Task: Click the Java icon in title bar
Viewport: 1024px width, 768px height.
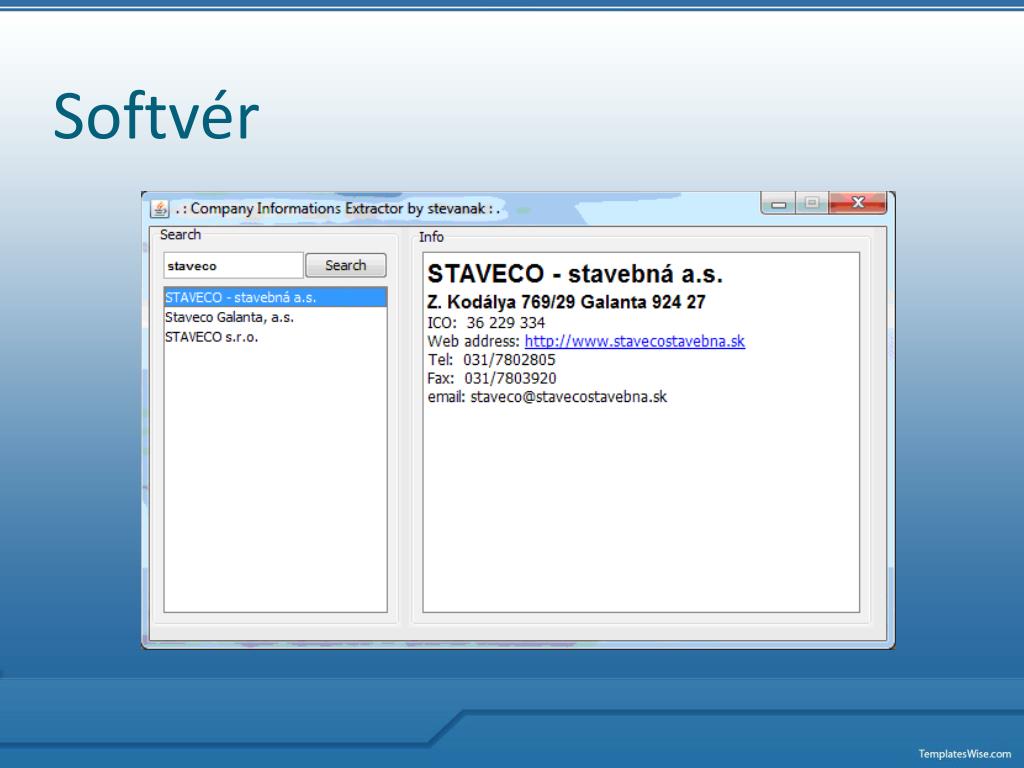Action: click(160, 209)
